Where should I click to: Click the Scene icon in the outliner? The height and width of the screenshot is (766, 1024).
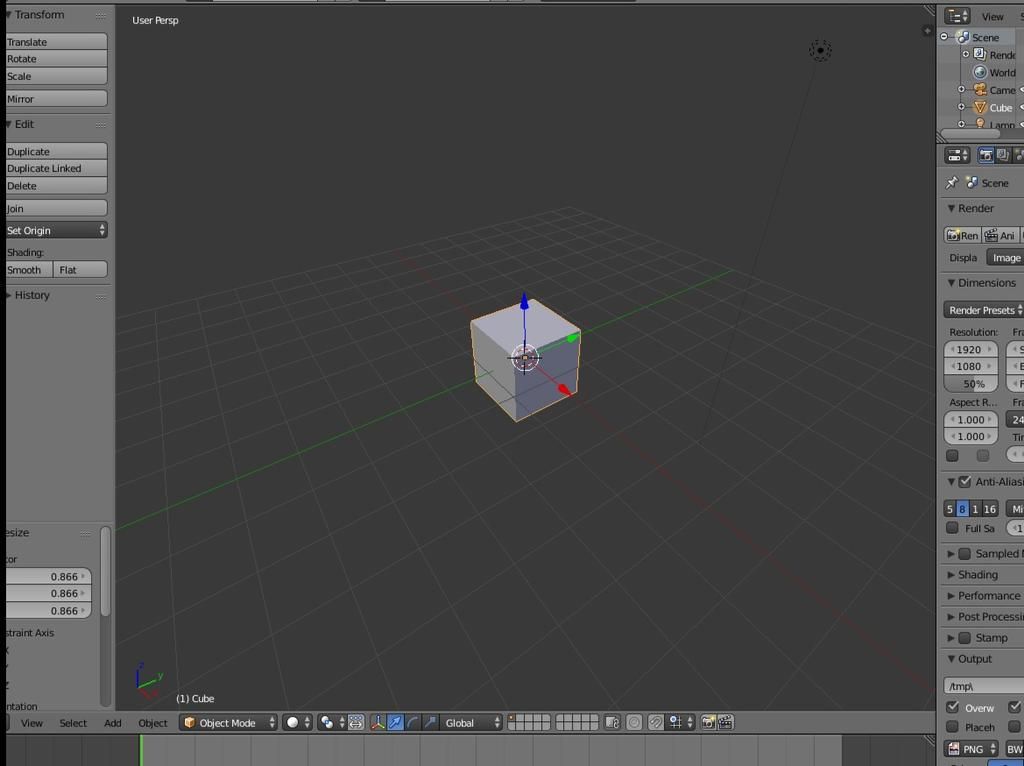[x=963, y=37]
